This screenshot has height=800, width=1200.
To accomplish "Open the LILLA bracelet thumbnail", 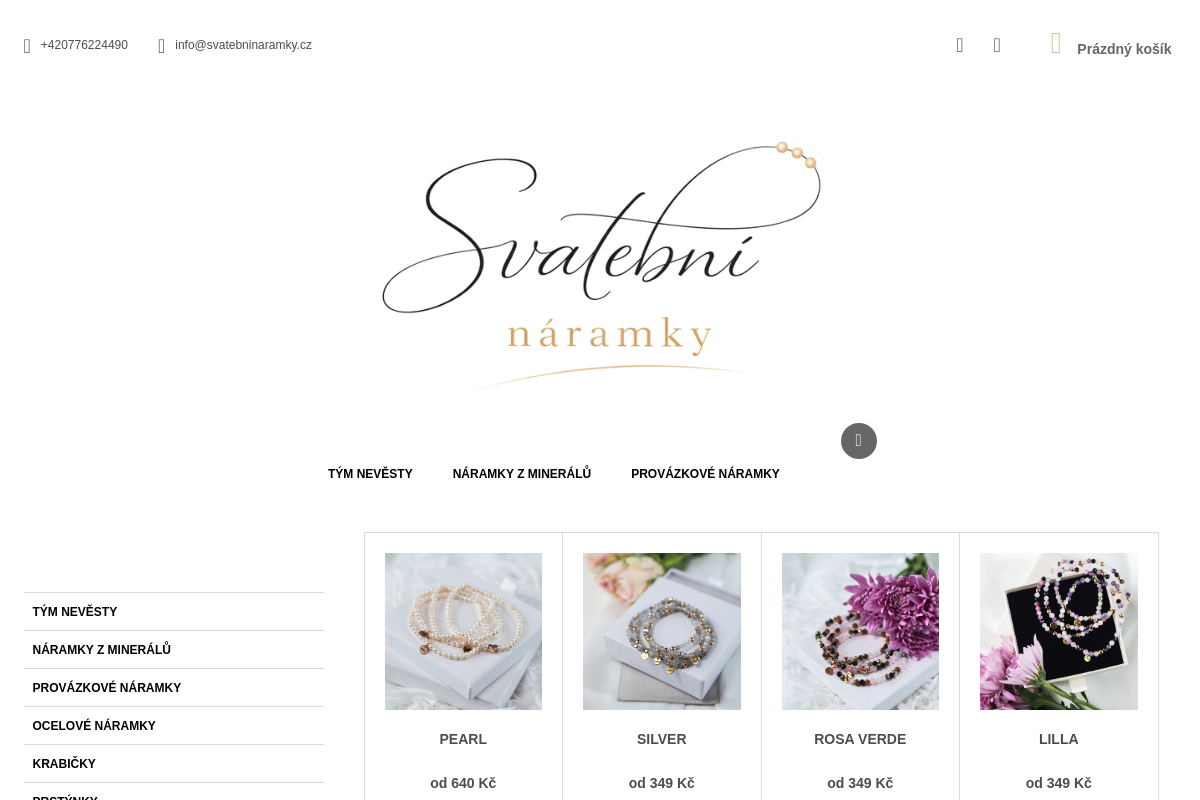I will click(x=1059, y=631).
